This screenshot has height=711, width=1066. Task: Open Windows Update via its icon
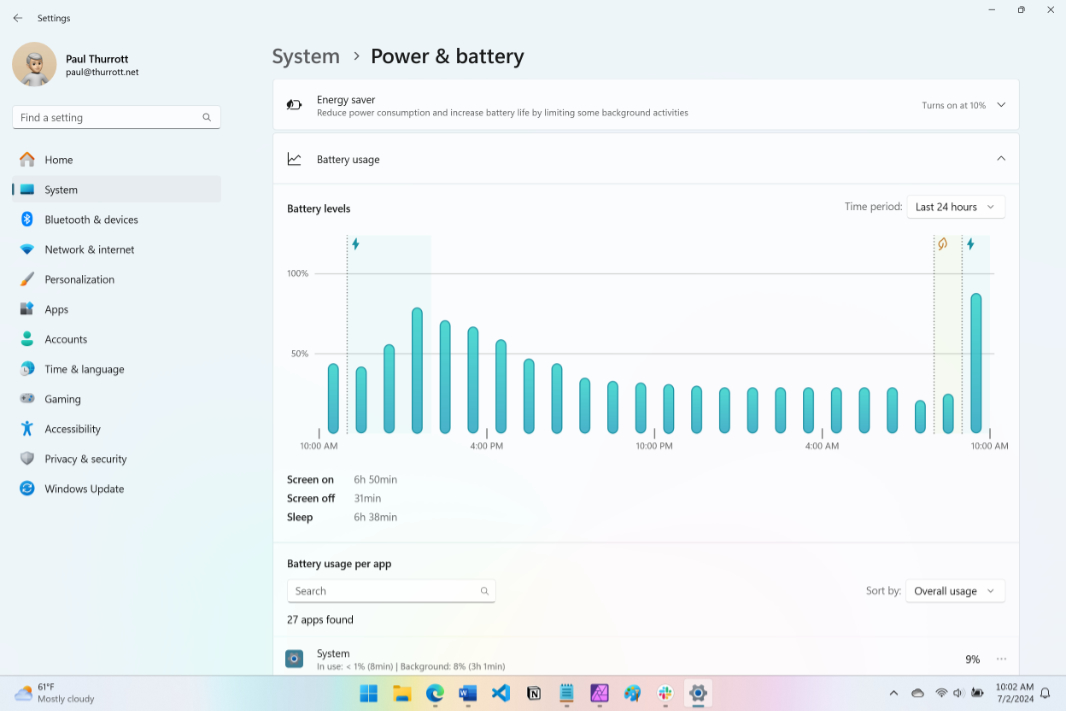[24, 489]
